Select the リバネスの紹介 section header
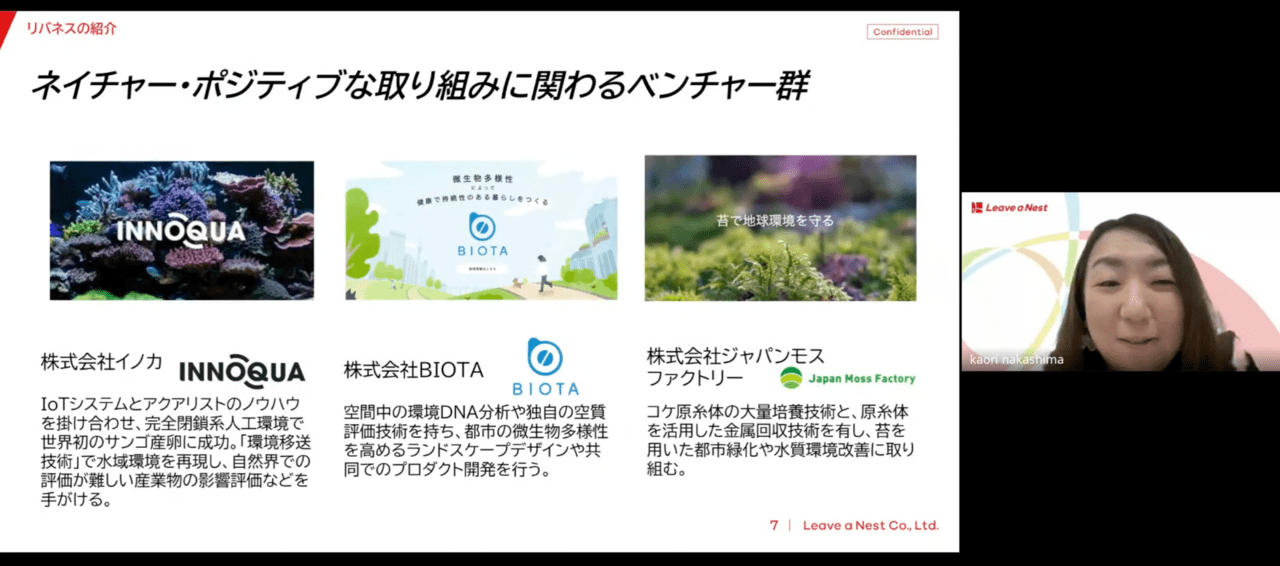The height and width of the screenshot is (566, 1280). pos(71,29)
